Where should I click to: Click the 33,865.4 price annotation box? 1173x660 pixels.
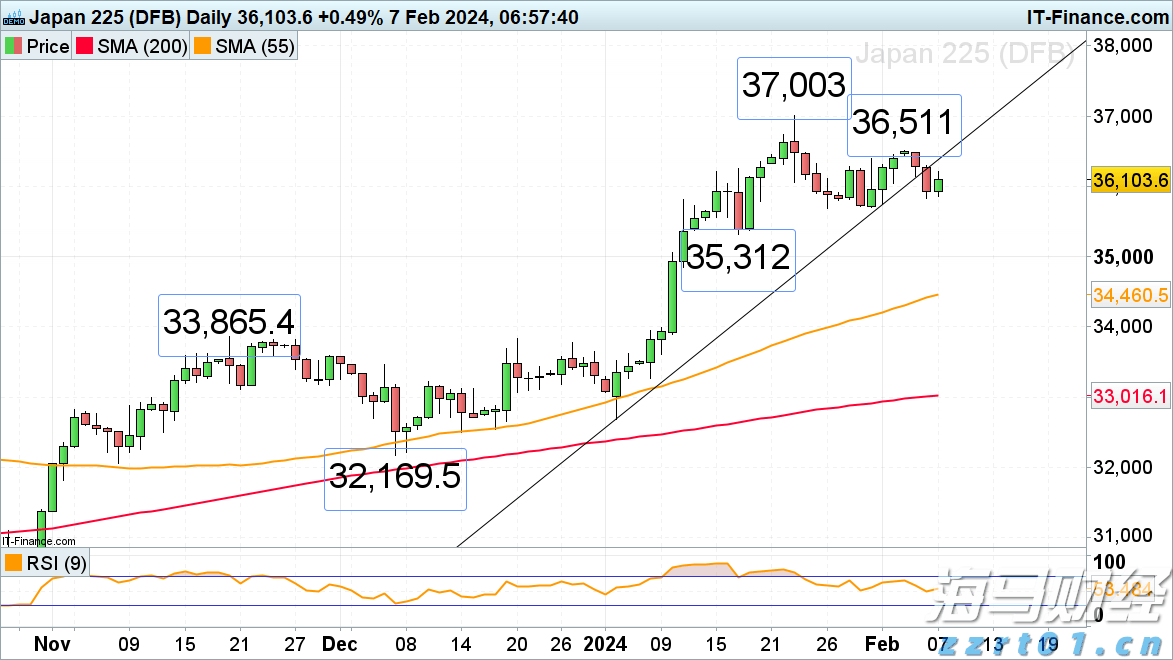click(229, 325)
